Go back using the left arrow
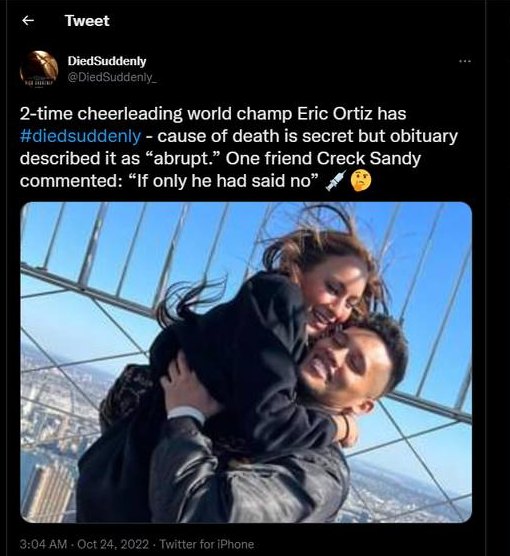510x556 pixels. coord(28,21)
